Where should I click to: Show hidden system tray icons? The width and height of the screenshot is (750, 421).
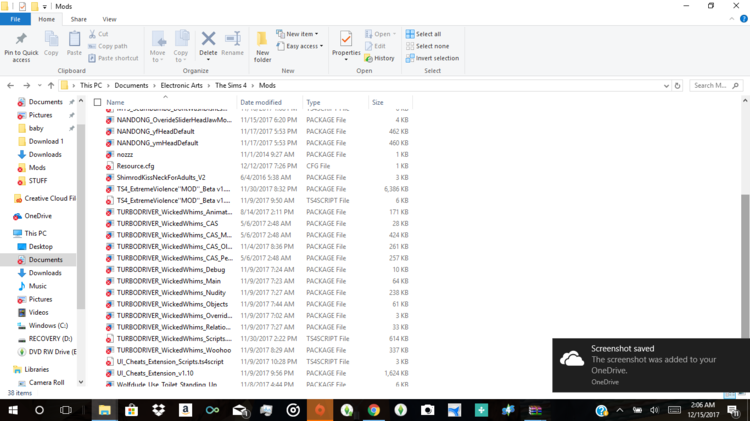pos(619,410)
